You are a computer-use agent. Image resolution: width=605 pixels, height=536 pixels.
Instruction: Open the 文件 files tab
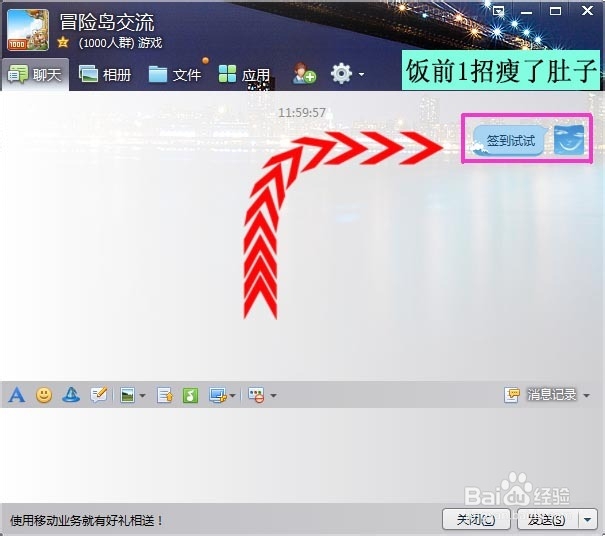click(x=175, y=74)
